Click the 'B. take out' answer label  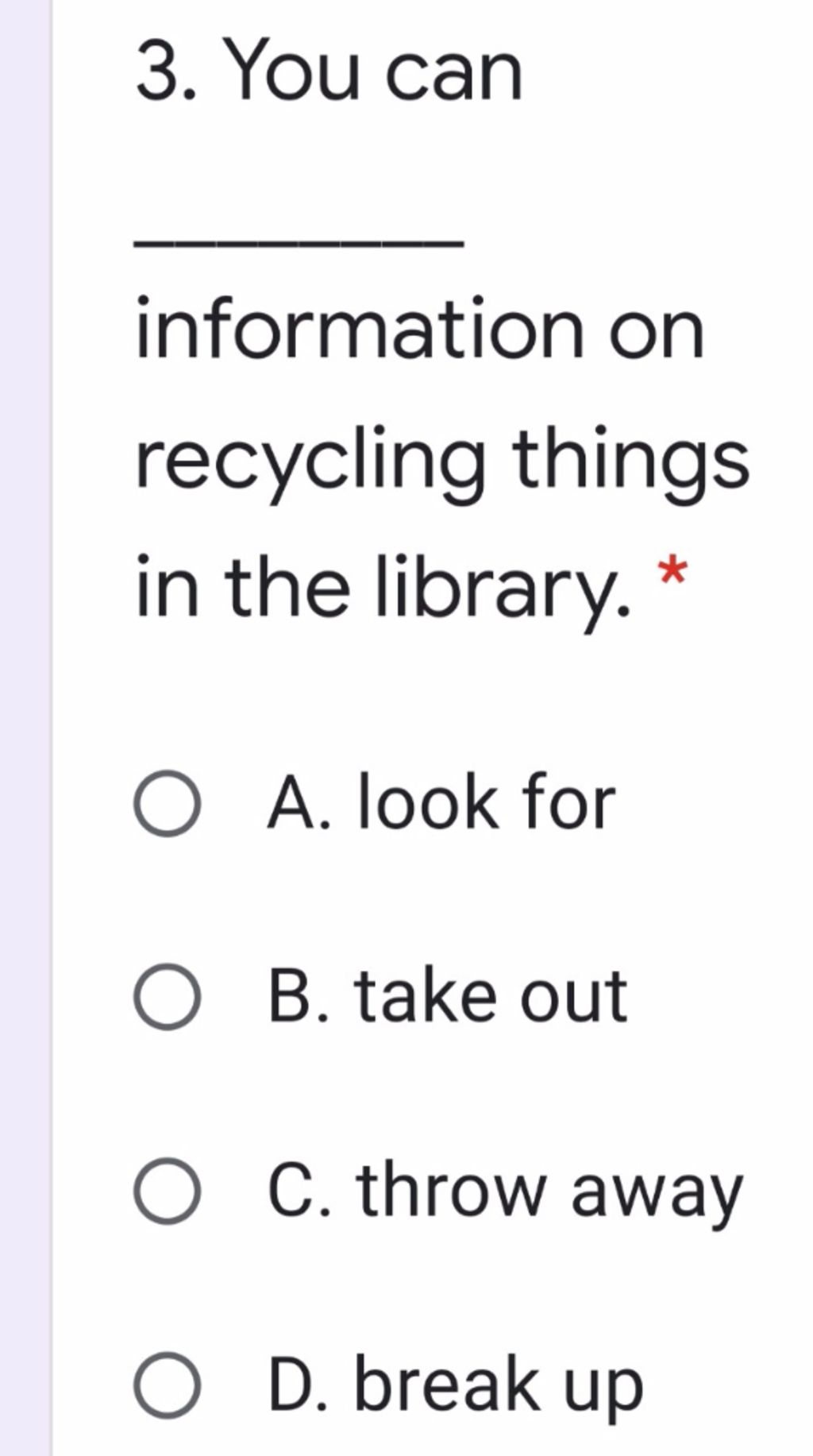(448, 996)
